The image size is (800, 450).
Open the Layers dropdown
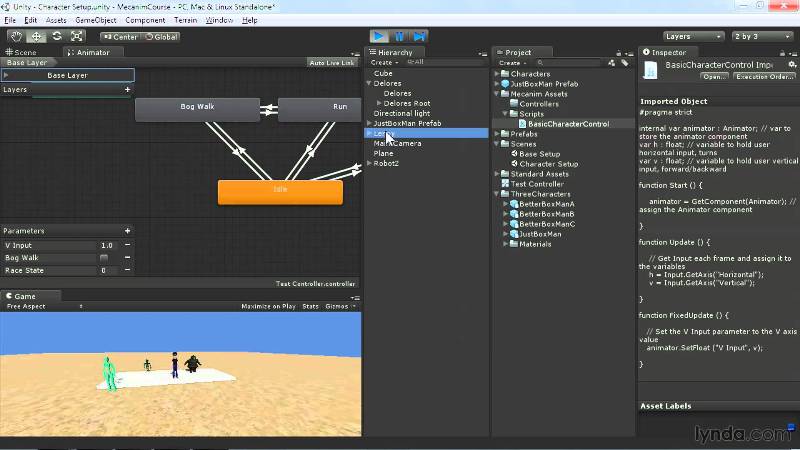tap(693, 36)
